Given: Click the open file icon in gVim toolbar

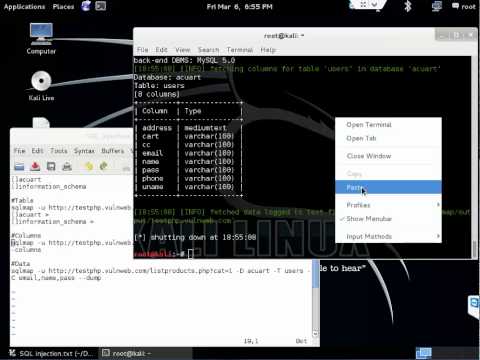Looking at the screenshot, I should click(x=19, y=166).
